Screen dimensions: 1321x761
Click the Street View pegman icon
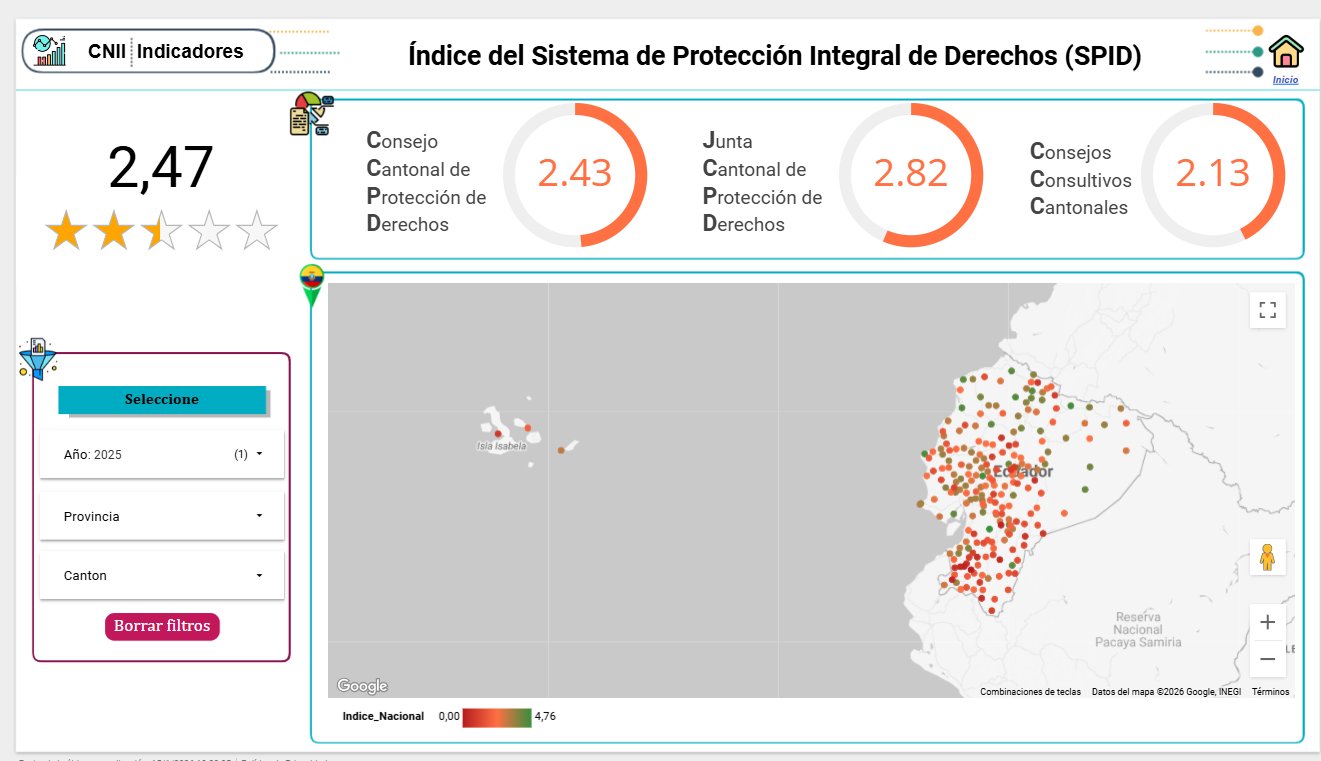(x=1267, y=557)
